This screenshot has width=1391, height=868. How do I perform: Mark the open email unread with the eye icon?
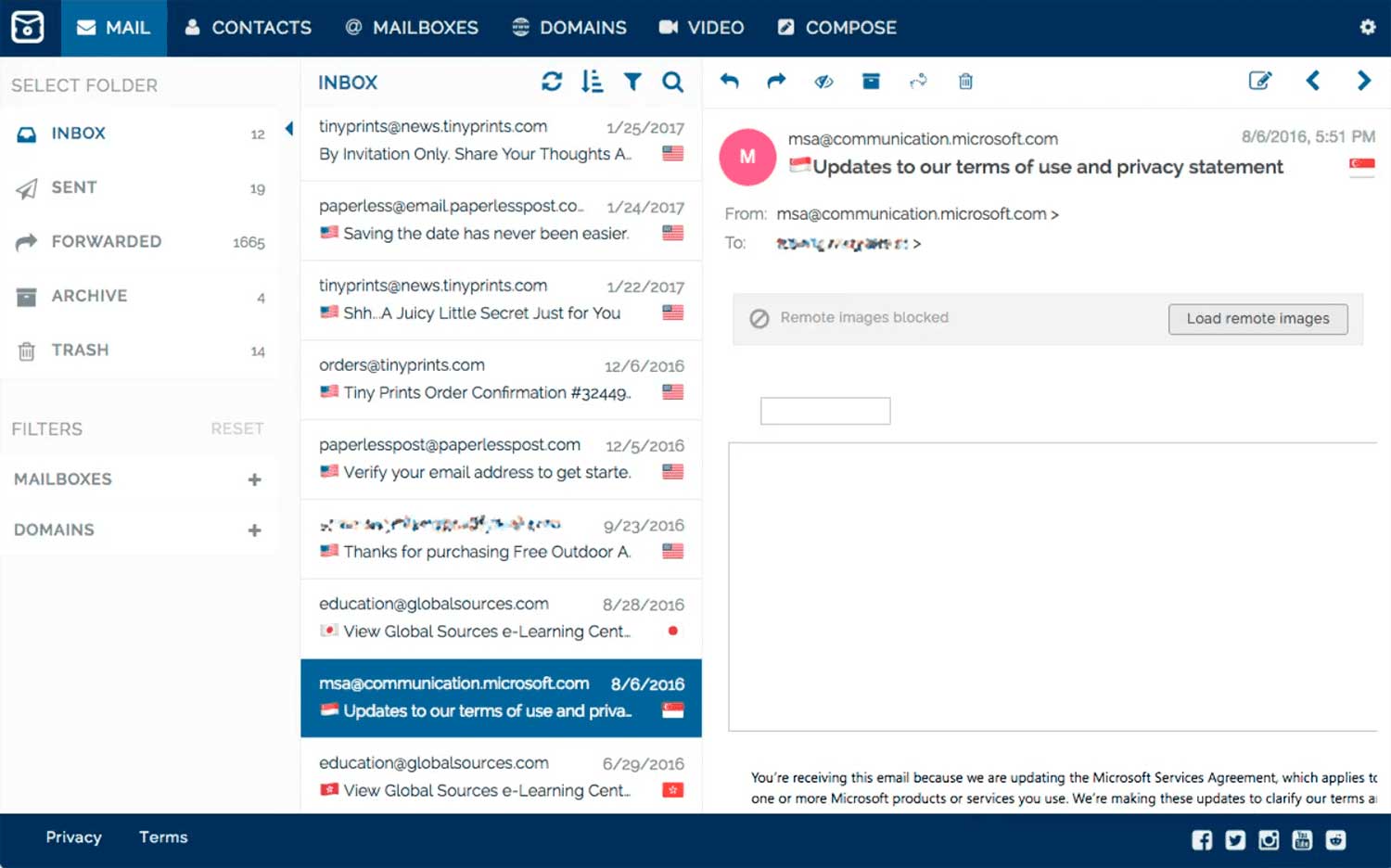823,81
